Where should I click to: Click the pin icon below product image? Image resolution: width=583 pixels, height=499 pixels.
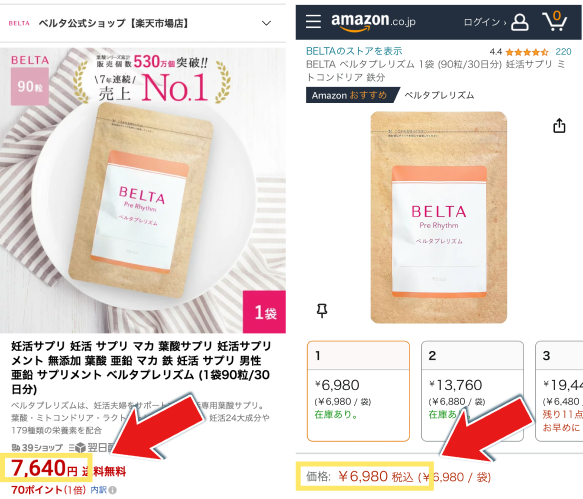point(322,310)
